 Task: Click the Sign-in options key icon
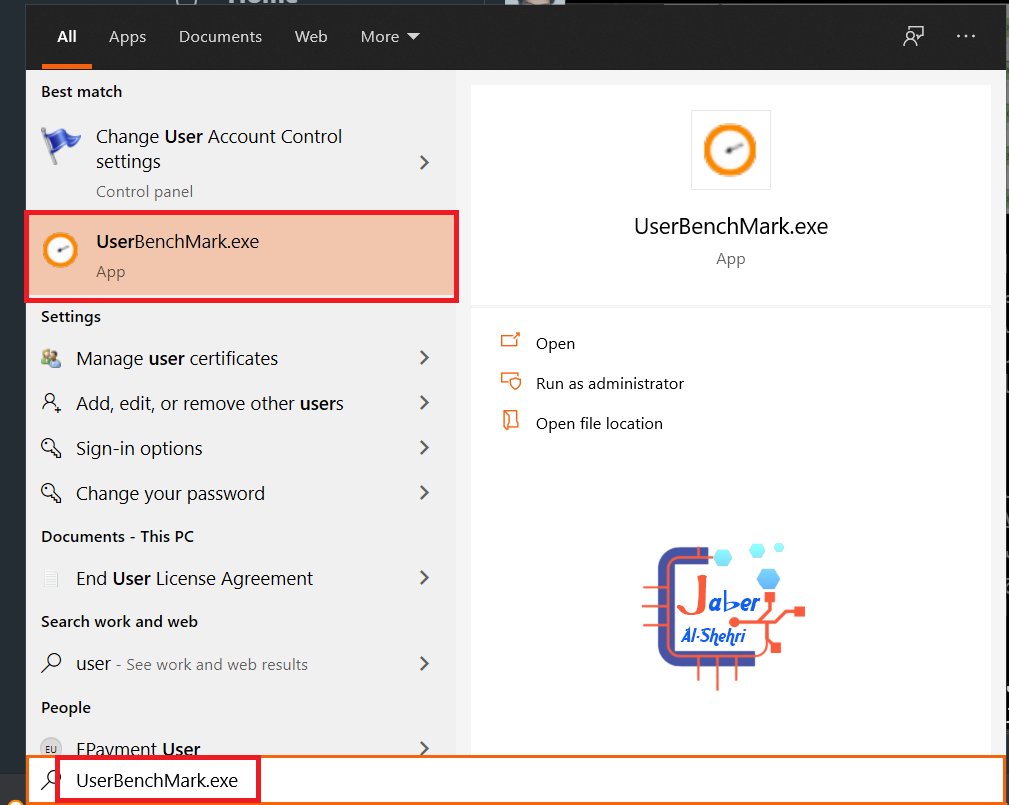(51, 448)
